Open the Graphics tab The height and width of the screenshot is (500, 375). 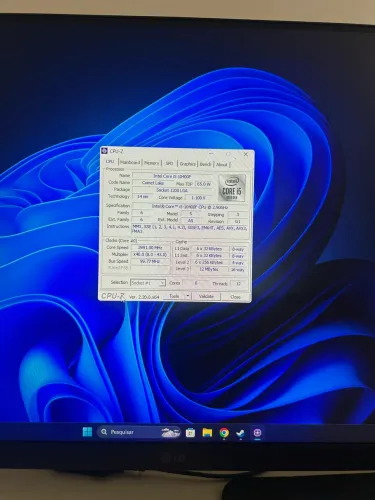[187, 164]
